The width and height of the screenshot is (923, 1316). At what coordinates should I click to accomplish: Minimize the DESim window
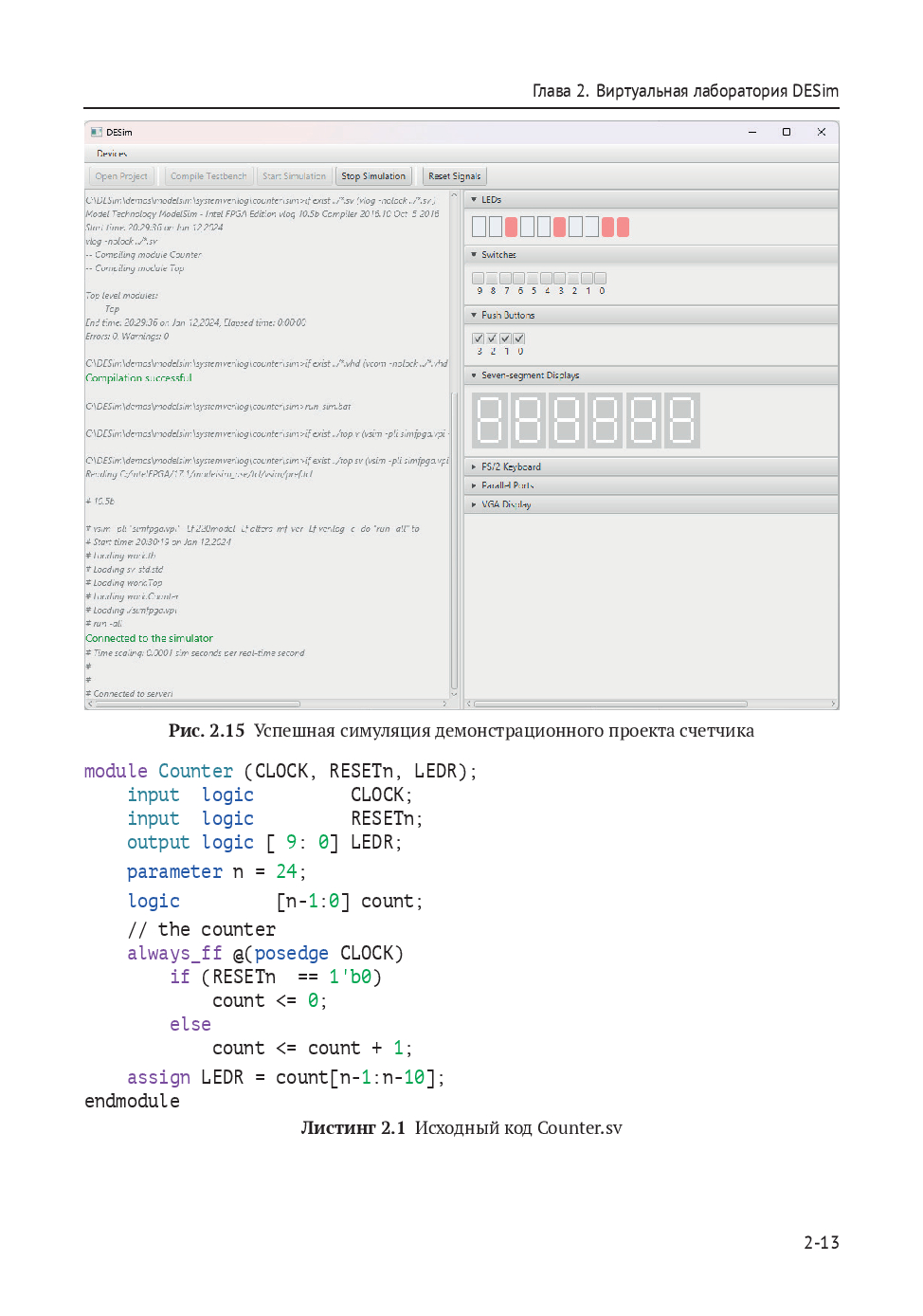[x=751, y=132]
